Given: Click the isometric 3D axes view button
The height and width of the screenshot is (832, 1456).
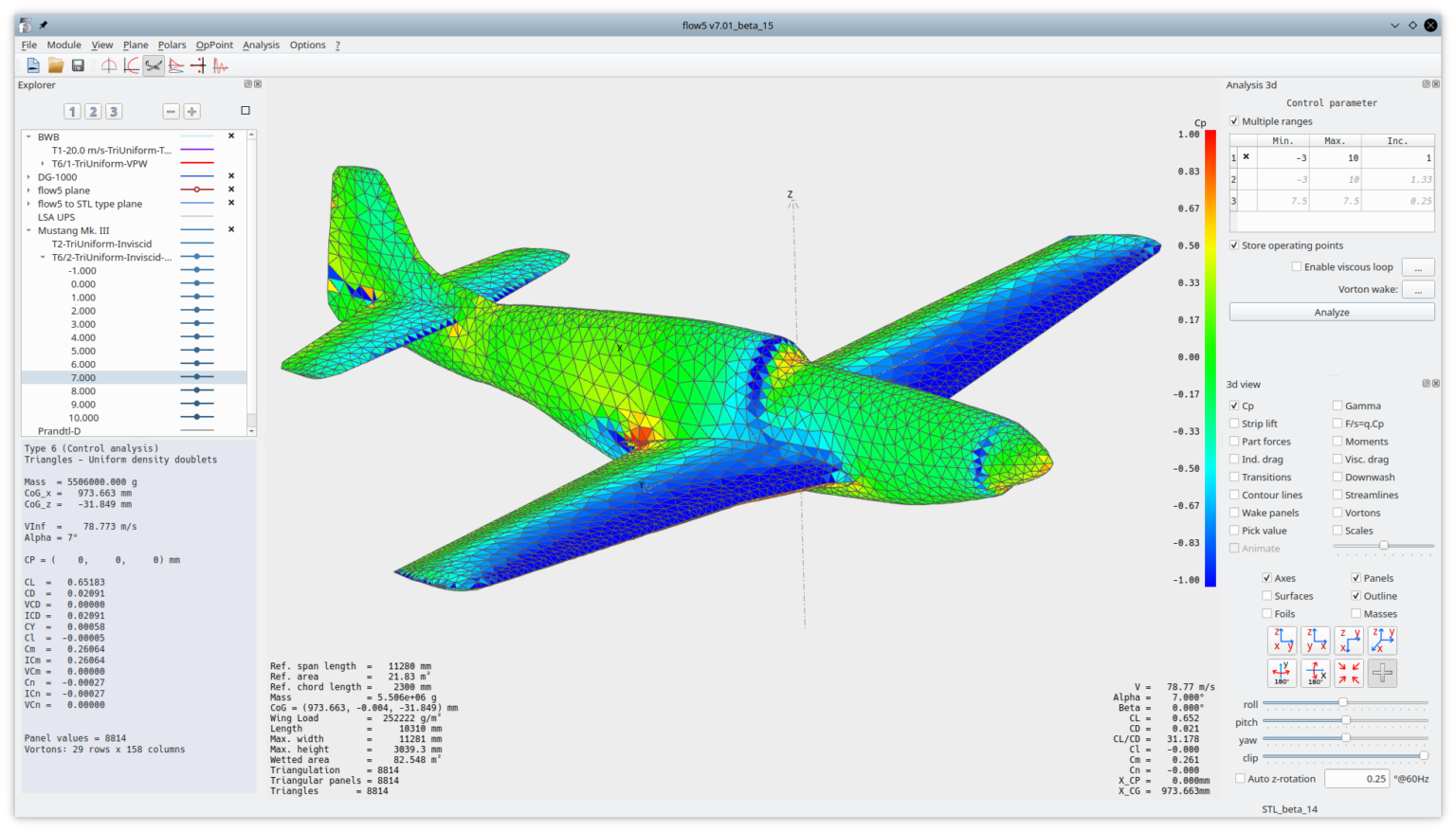Looking at the screenshot, I should pyautogui.click(x=1382, y=641).
